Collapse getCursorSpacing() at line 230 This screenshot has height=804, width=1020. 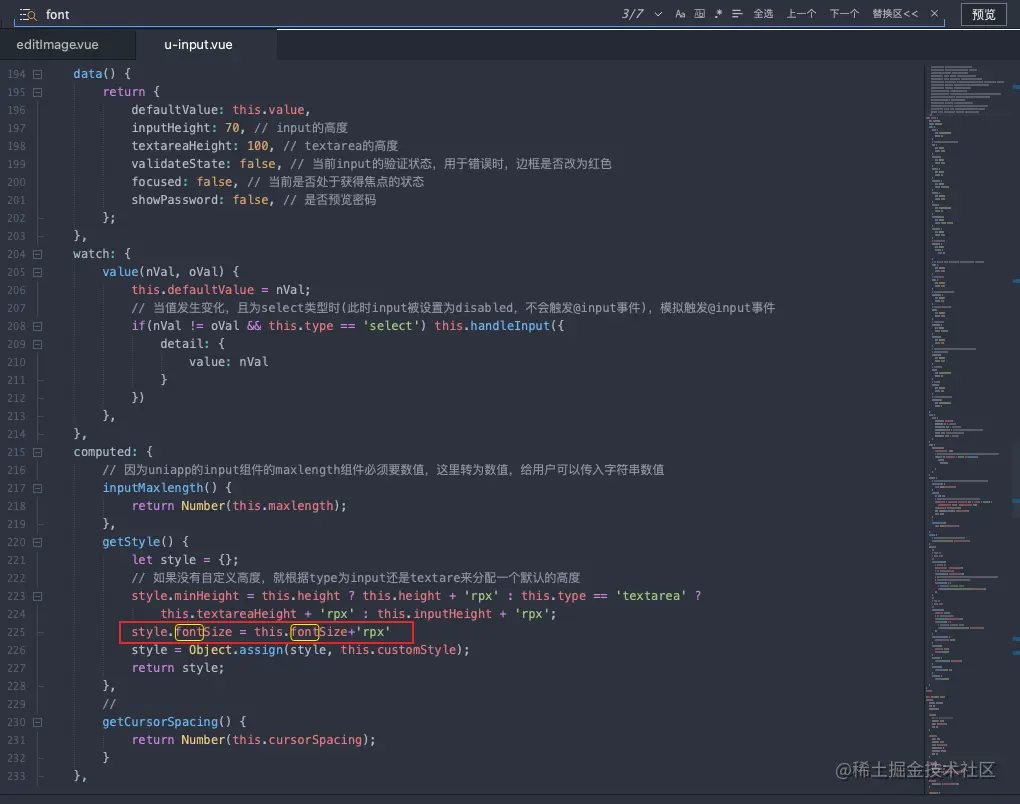point(38,722)
